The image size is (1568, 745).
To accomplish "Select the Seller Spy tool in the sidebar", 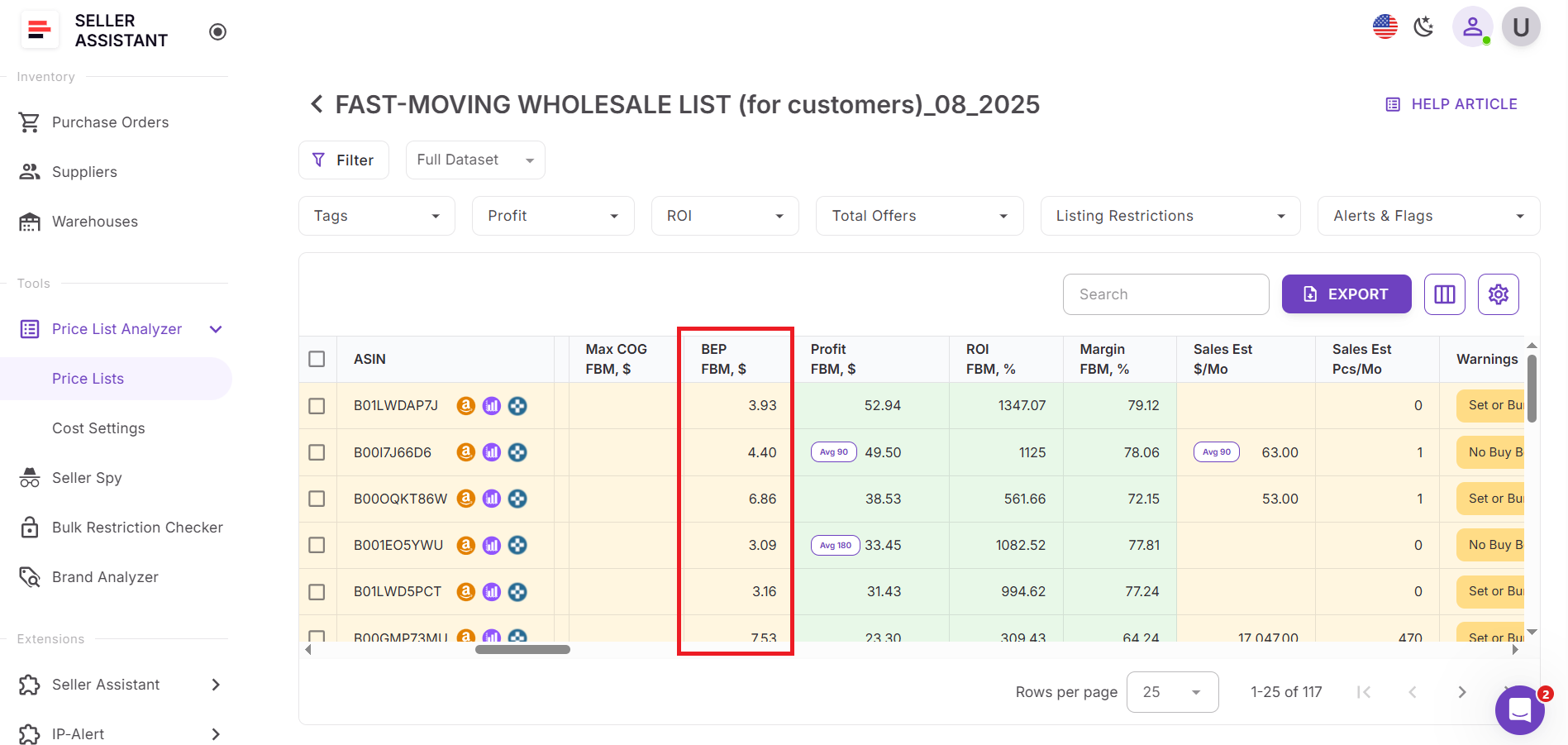I will point(86,477).
